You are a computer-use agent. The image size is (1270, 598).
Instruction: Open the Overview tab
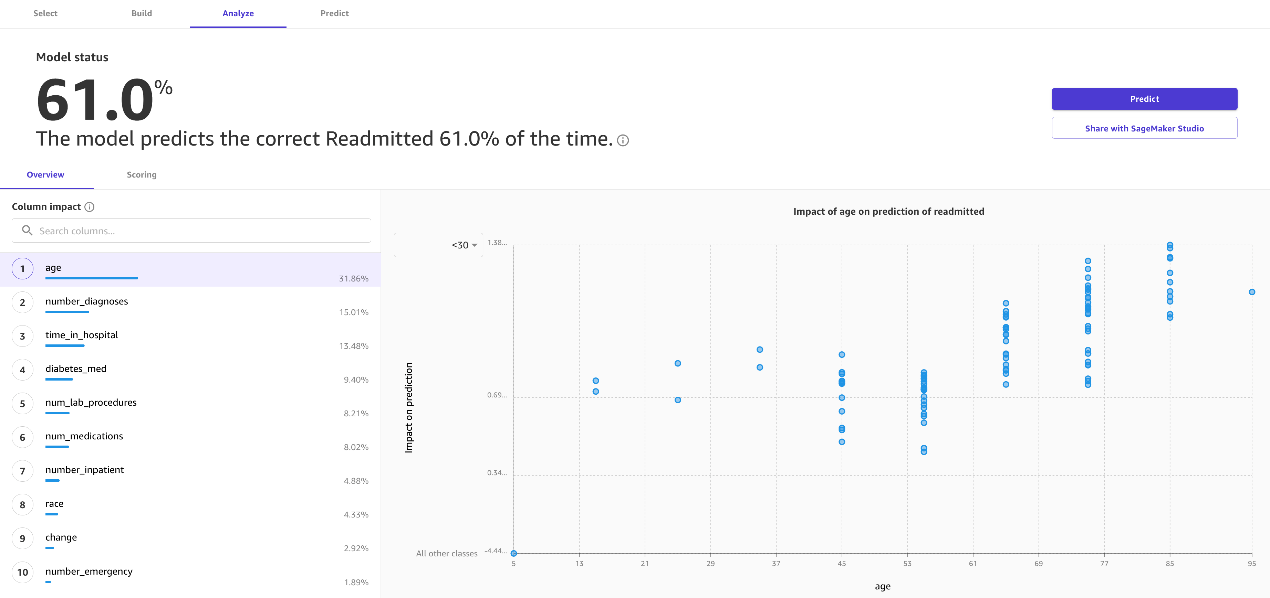pyautogui.click(x=46, y=175)
